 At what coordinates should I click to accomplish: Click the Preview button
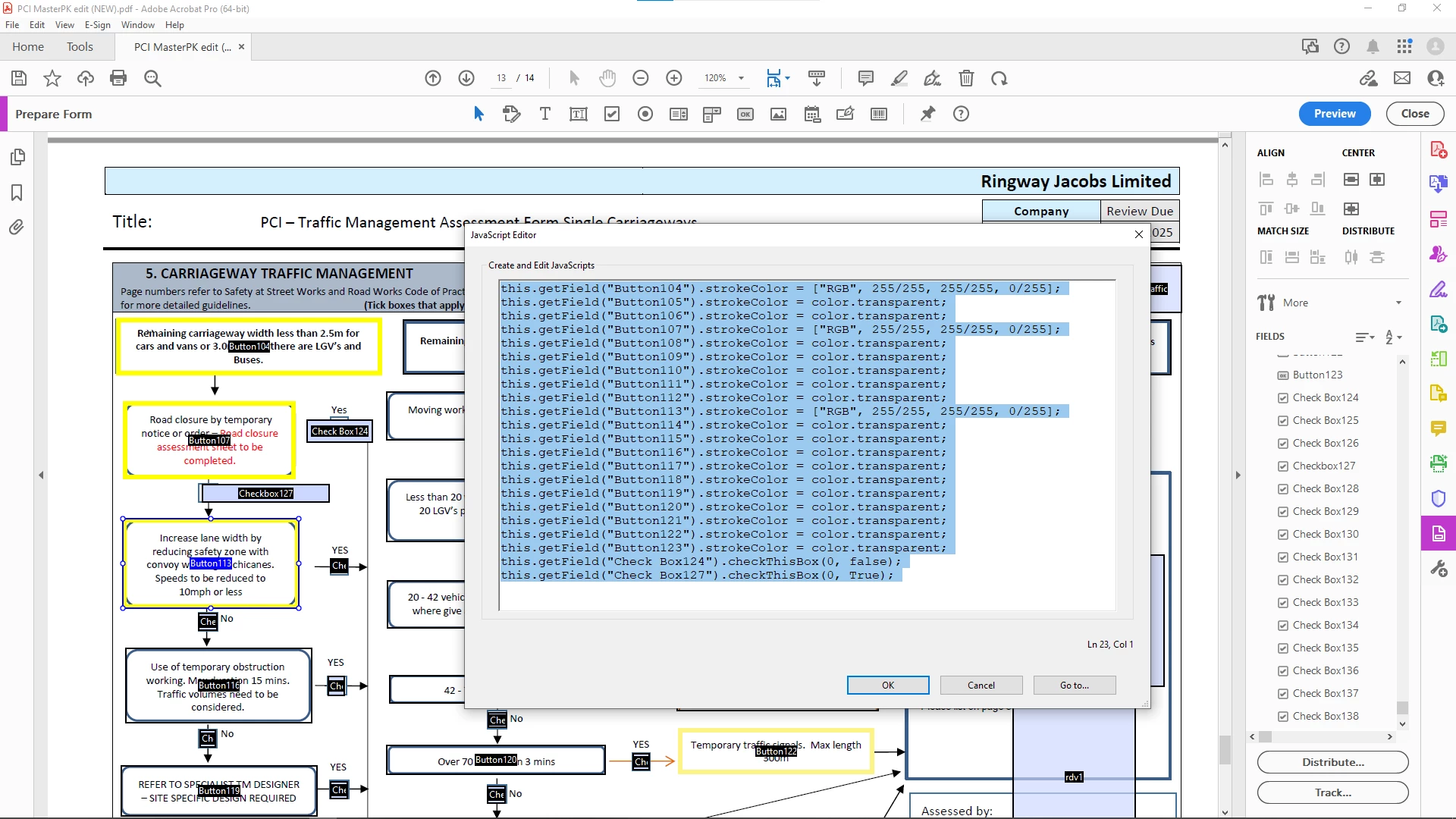(x=1334, y=114)
